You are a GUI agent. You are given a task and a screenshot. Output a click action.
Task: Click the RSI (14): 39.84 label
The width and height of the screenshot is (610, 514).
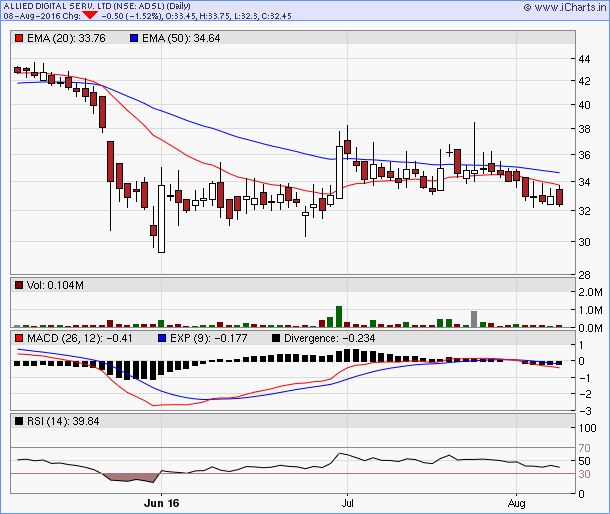coord(63,421)
